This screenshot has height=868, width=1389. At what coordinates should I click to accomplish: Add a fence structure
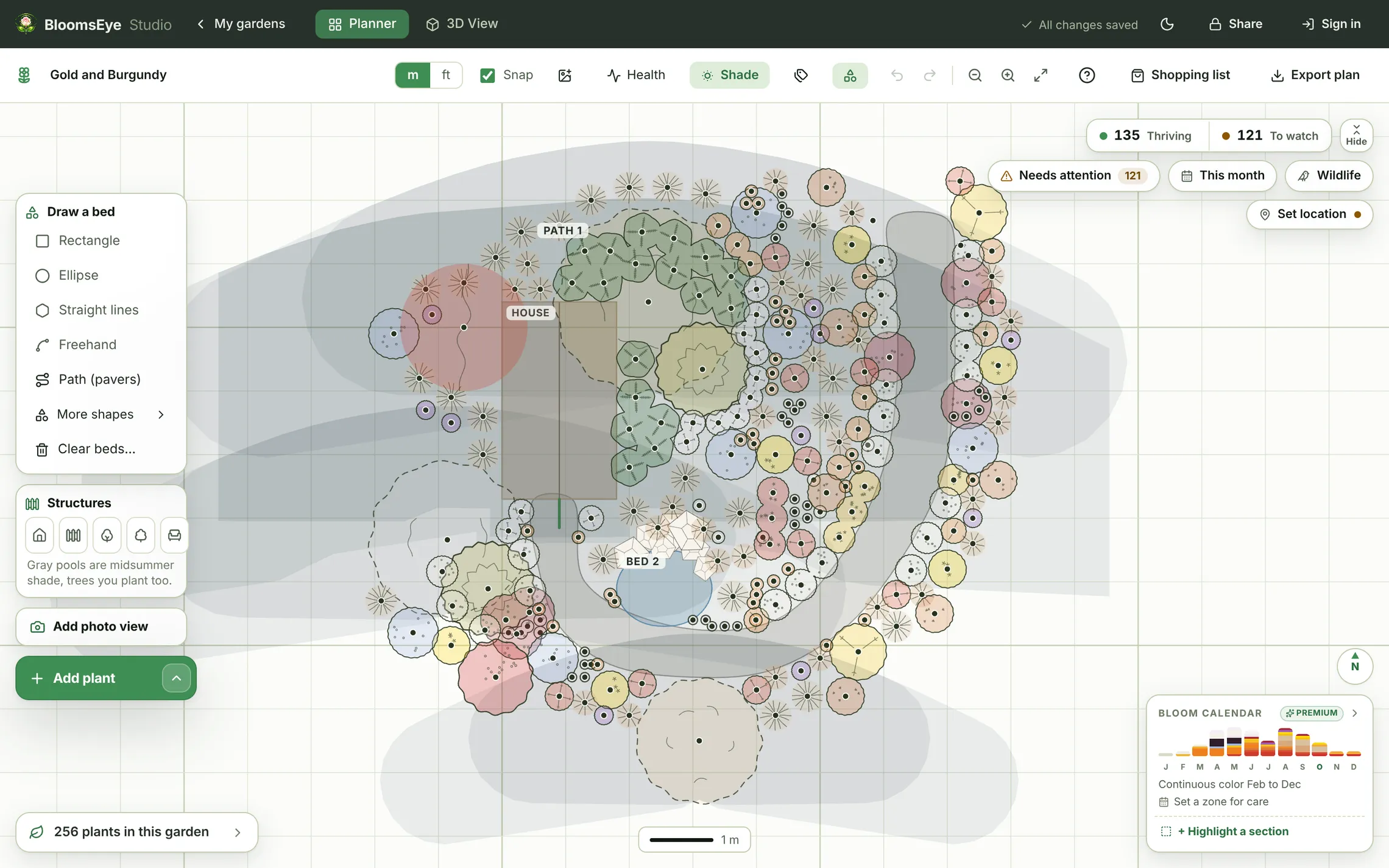pyautogui.click(x=73, y=535)
